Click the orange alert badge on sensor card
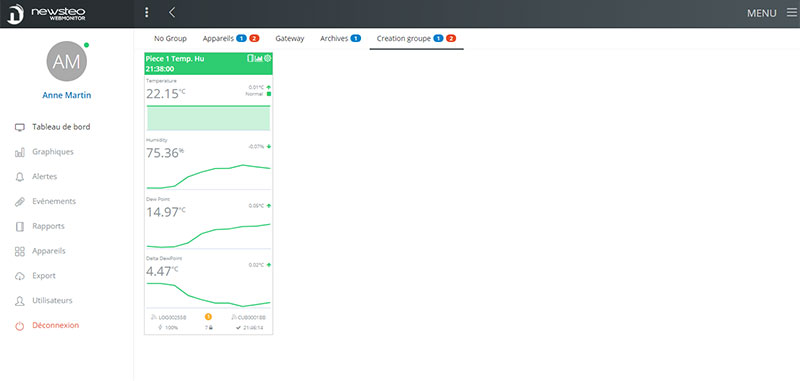 208,317
